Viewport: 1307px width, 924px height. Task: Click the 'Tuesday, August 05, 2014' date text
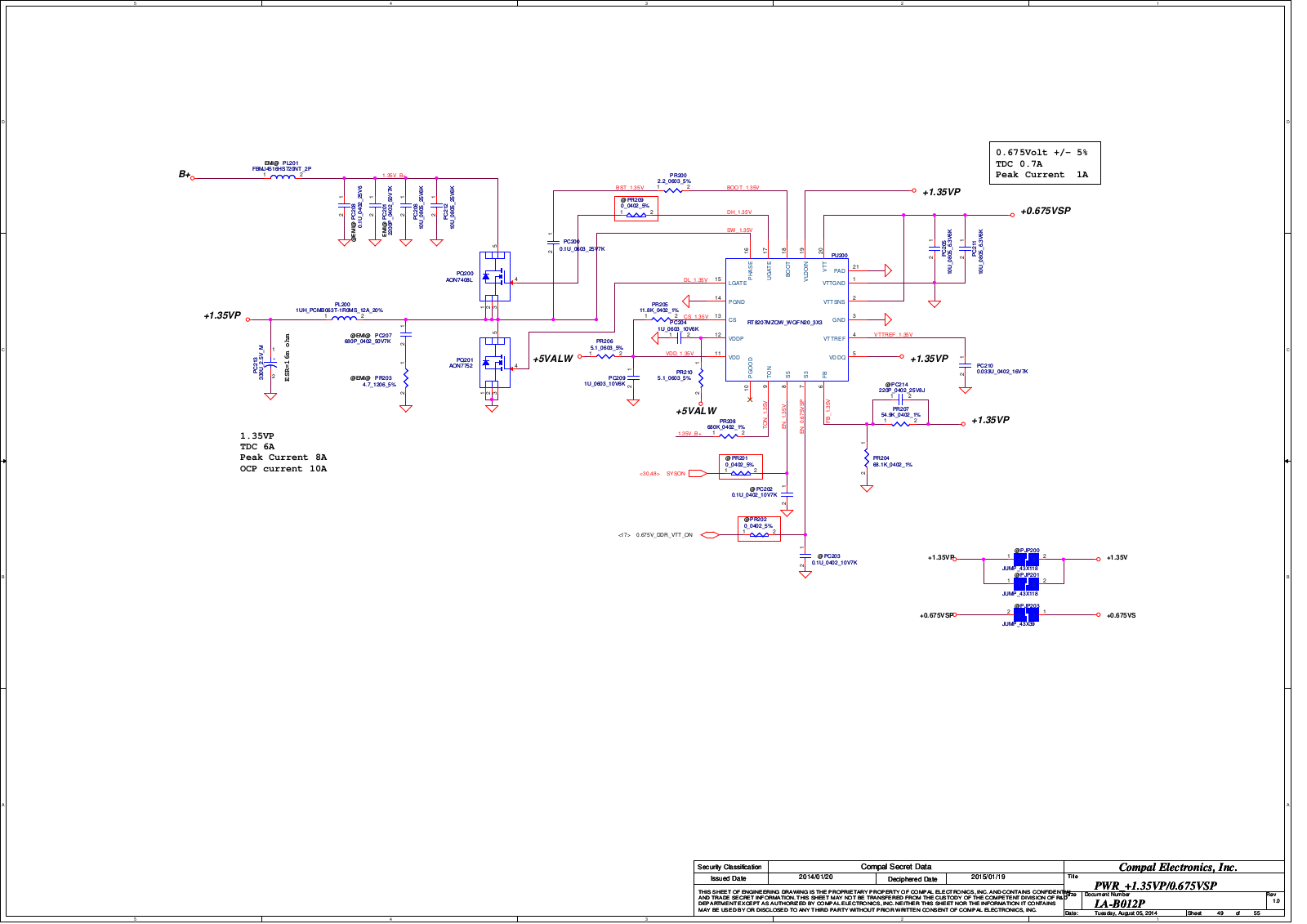pos(1126,913)
